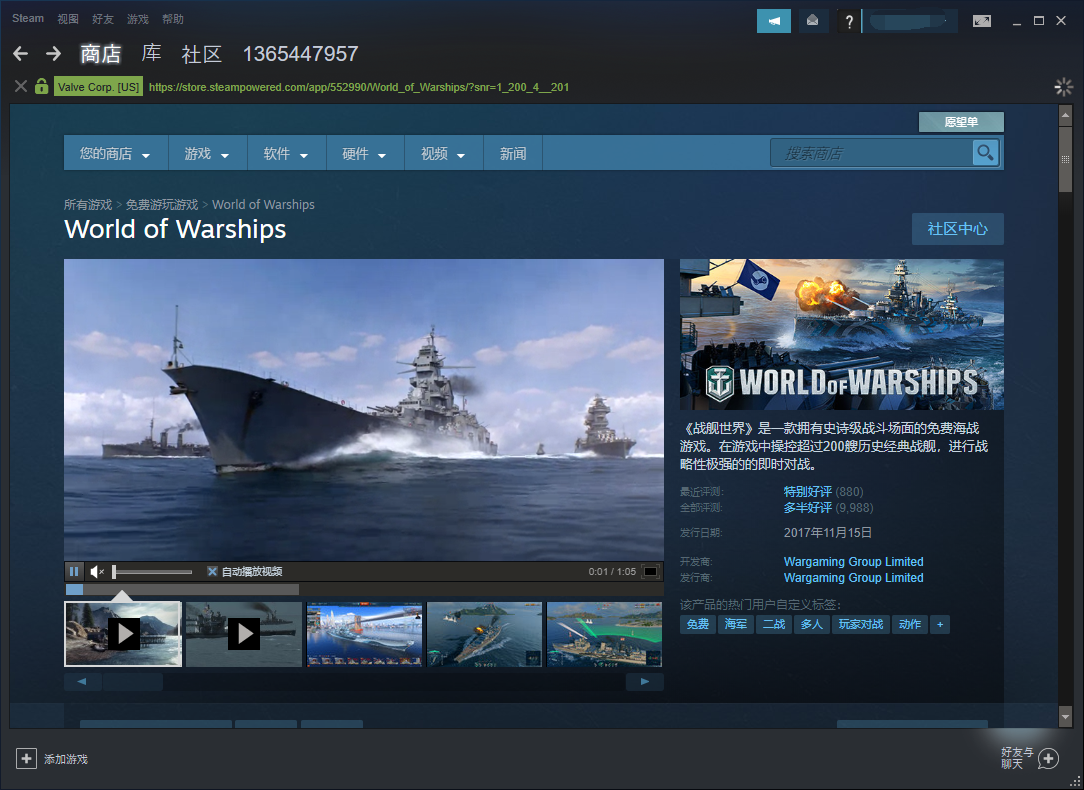Expand the 硬件 dropdown
Image resolution: width=1084 pixels, height=790 pixels.
click(365, 153)
